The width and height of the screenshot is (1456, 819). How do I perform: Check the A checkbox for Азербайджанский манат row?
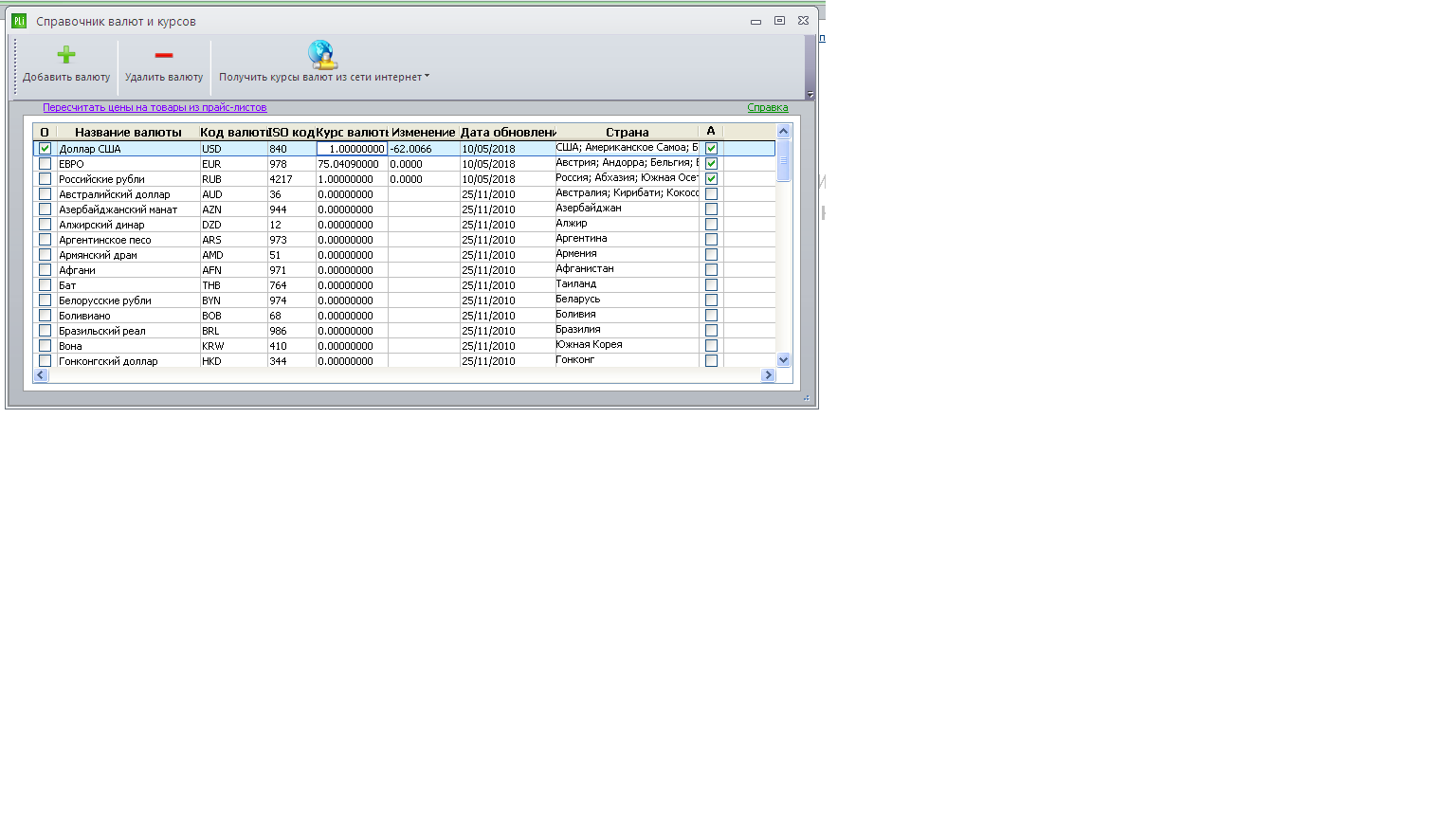(711, 209)
